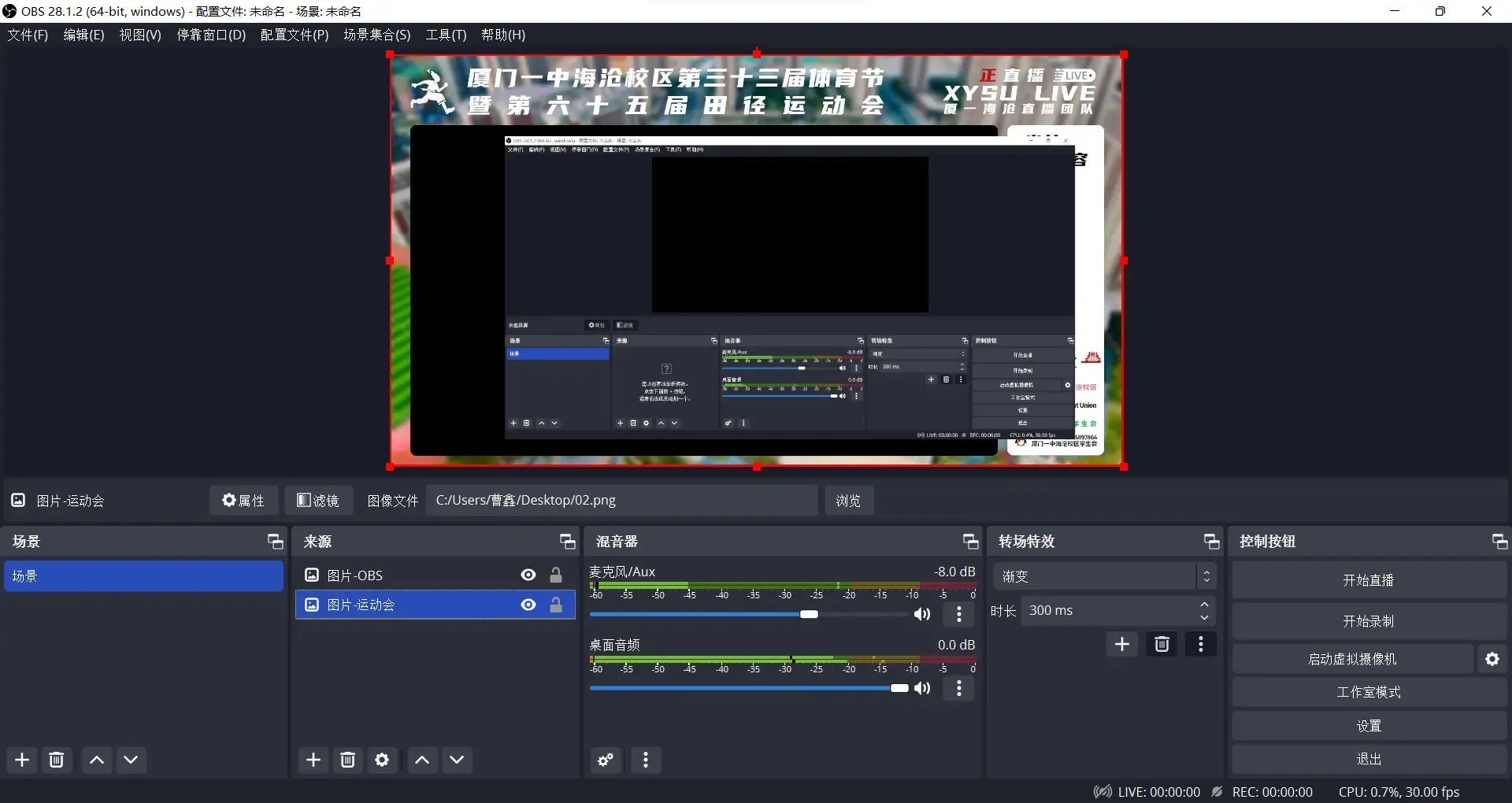Image resolution: width=1512 pixels, height=803 pixels.
Task: Open the 文件(F) menu
Action: click(x=28, y=35)
